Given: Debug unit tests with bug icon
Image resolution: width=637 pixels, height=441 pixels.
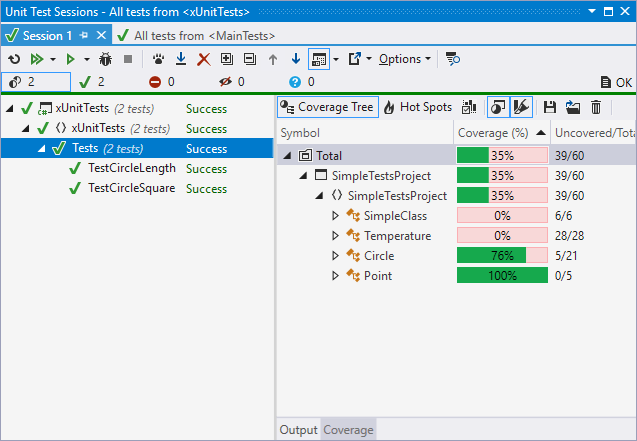Looking at the screenshot, I should (x=105, y=59).
